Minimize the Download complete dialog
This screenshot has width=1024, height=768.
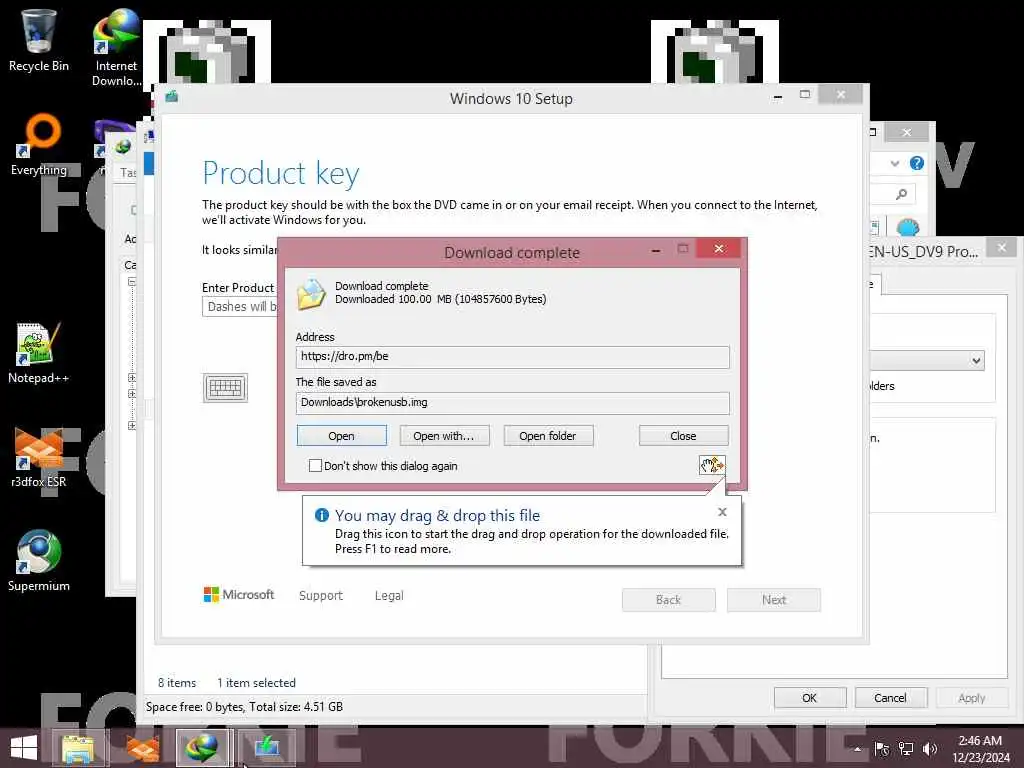pyautogui.click(x=656, y=250)
